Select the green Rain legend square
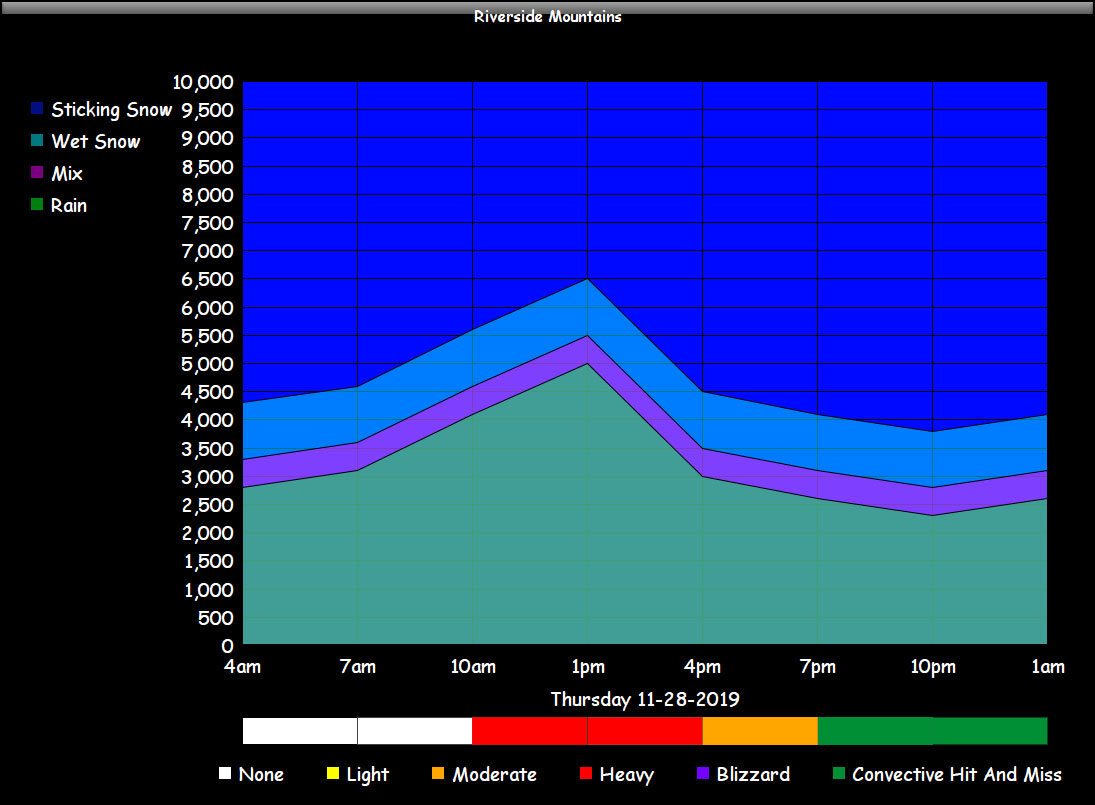The height and width of the screenshot is (805, 1095). click(37, 205)
